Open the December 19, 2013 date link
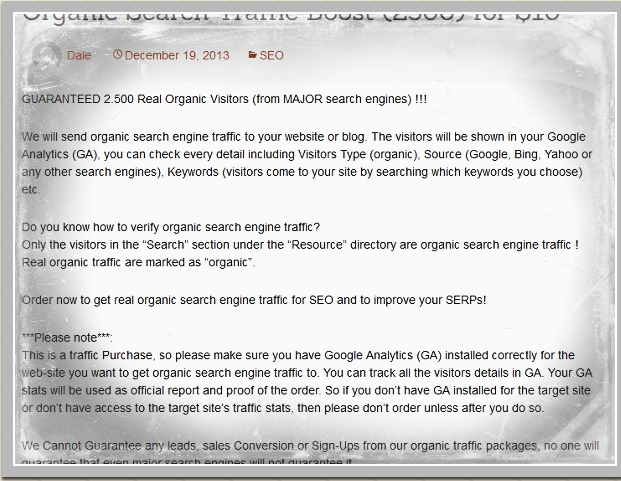The height and width of the screenshot is (481, 621). 176,55
